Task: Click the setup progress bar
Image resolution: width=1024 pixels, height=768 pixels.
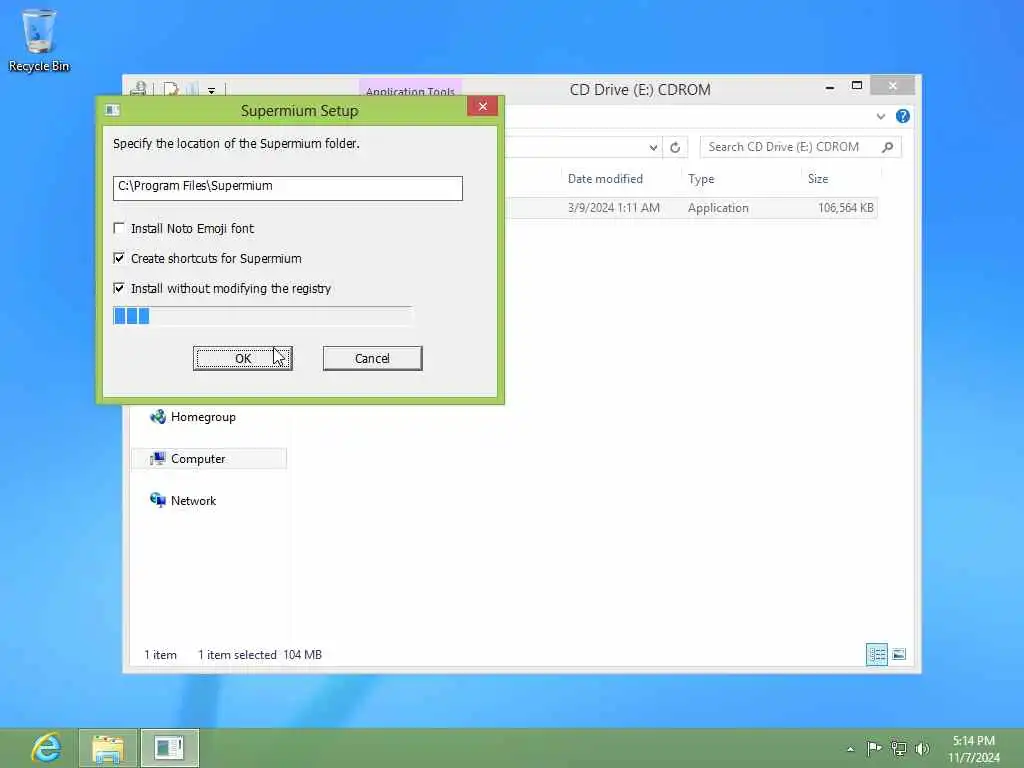Action: [x=263, y=316]
